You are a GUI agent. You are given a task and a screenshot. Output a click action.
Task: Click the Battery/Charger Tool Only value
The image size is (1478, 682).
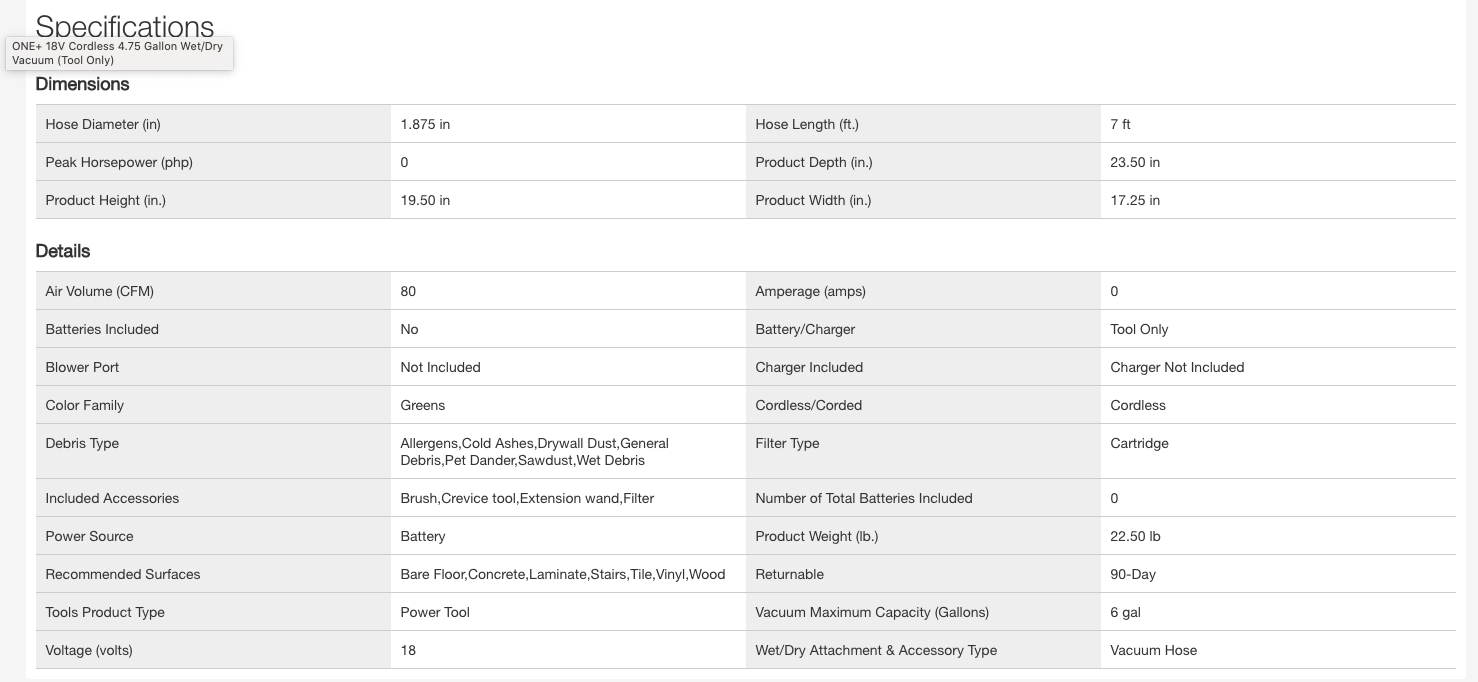pos(1139,329)
